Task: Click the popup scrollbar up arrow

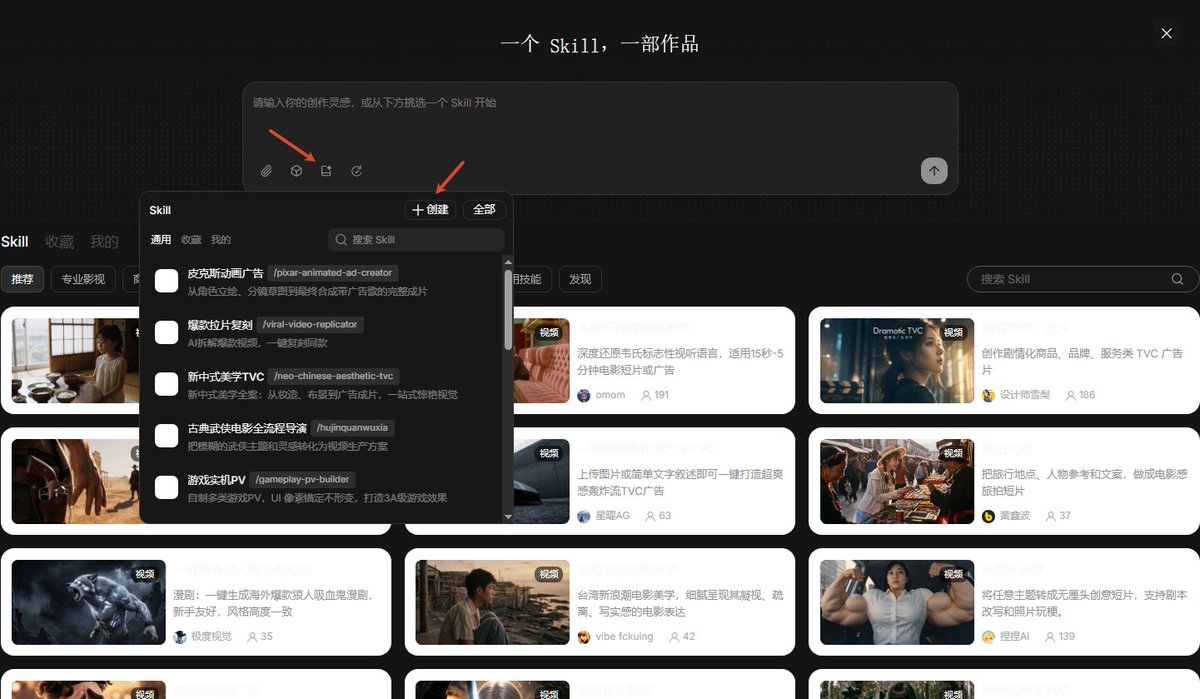Action: [508, 262]
